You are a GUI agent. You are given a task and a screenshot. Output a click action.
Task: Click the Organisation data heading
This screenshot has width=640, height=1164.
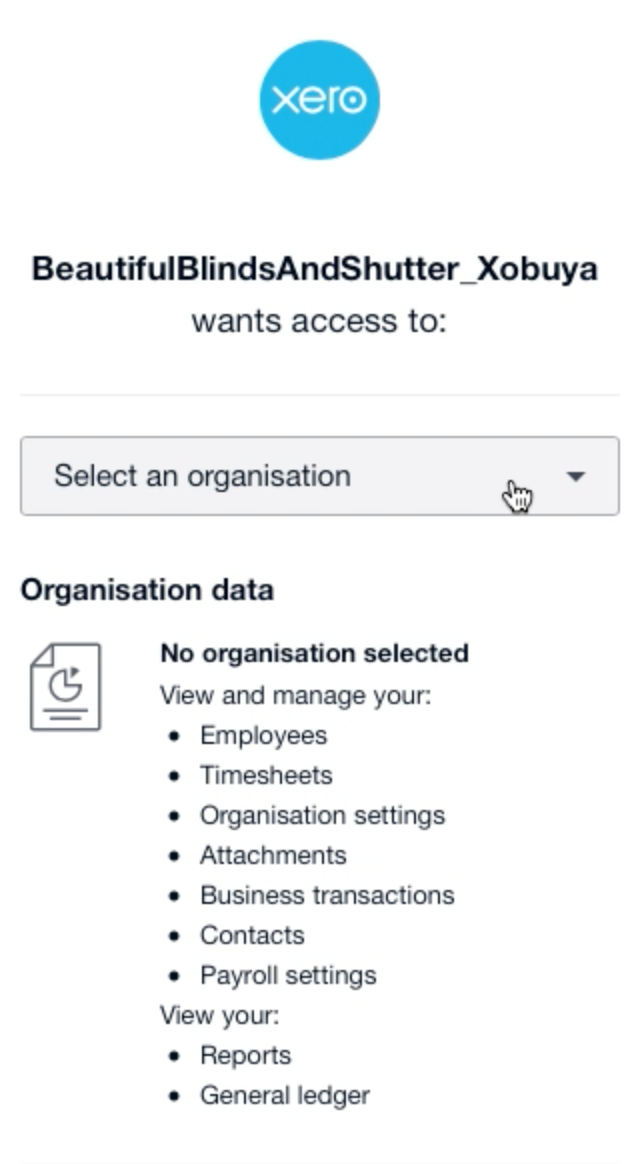click(147, 590)
